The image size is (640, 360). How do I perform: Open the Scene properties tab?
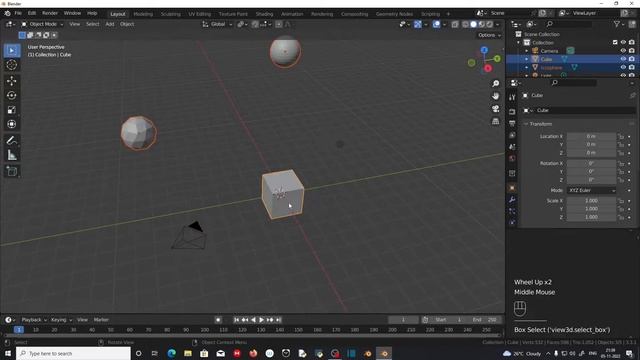click(x=512, y=147)
